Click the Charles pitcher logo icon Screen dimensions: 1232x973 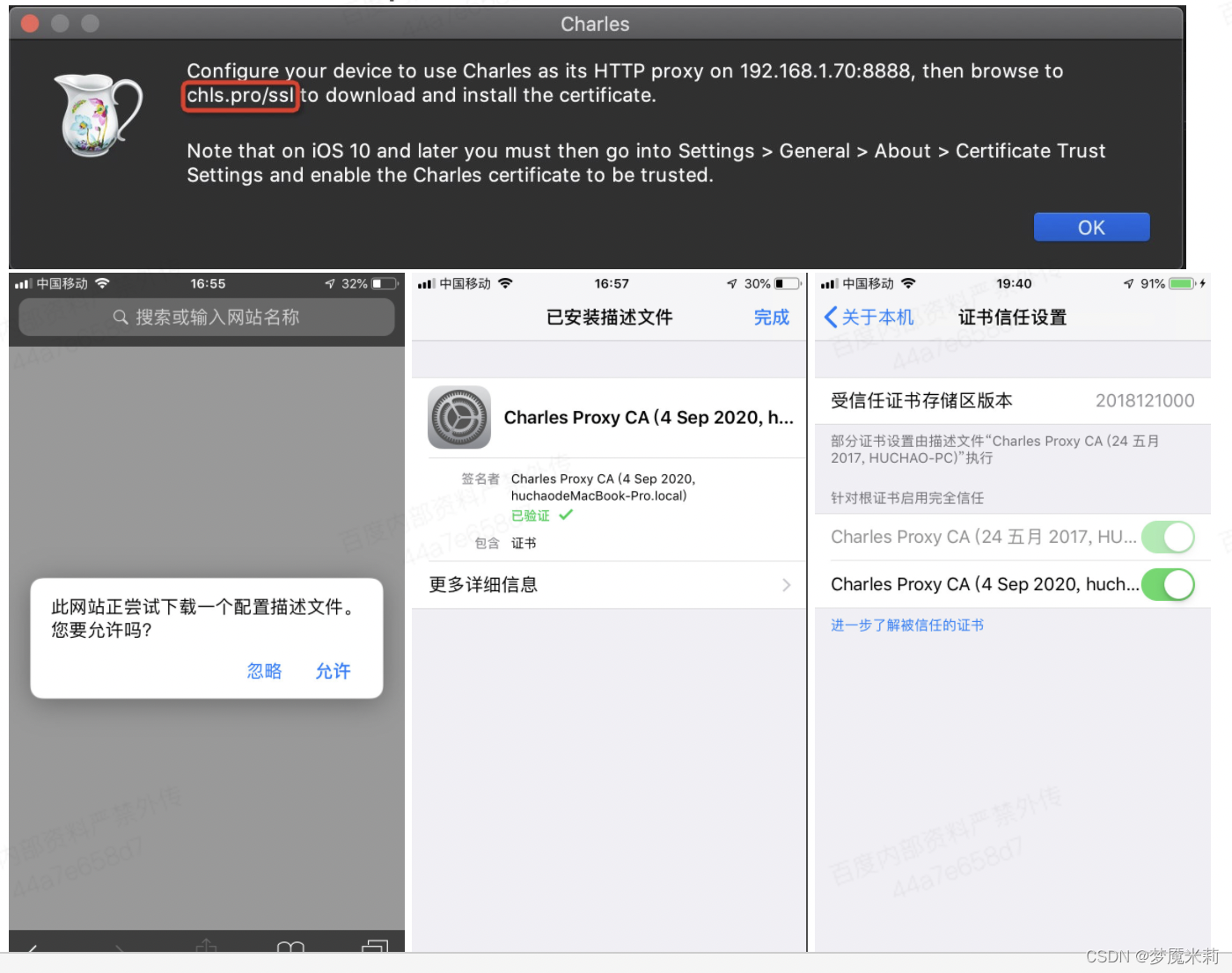pyautogui.click(x=99, y=115)
